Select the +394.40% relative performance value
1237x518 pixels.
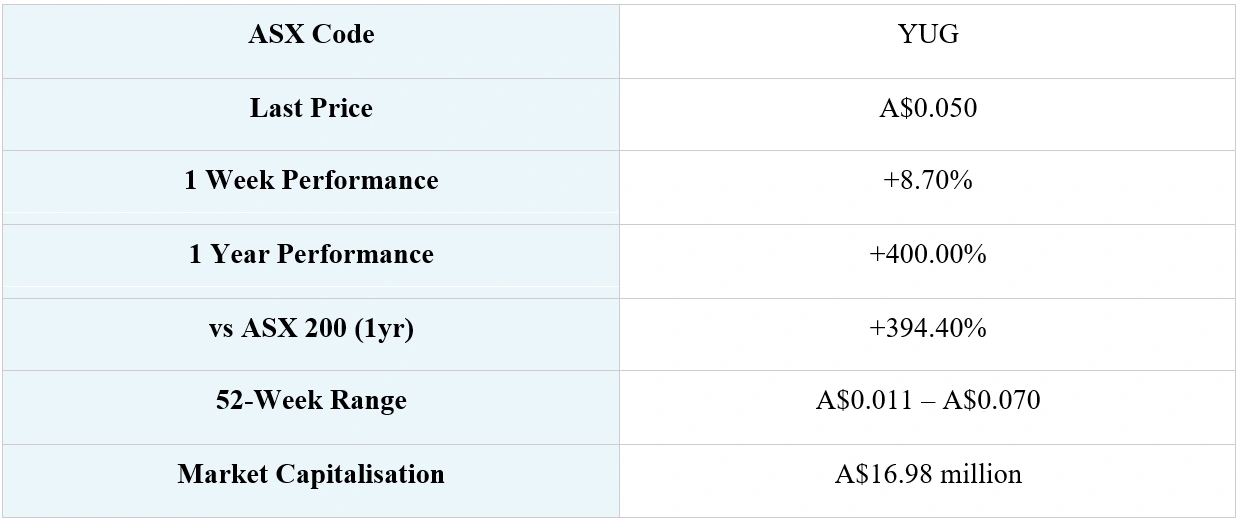pyautogui.click(x=928, y=328)
